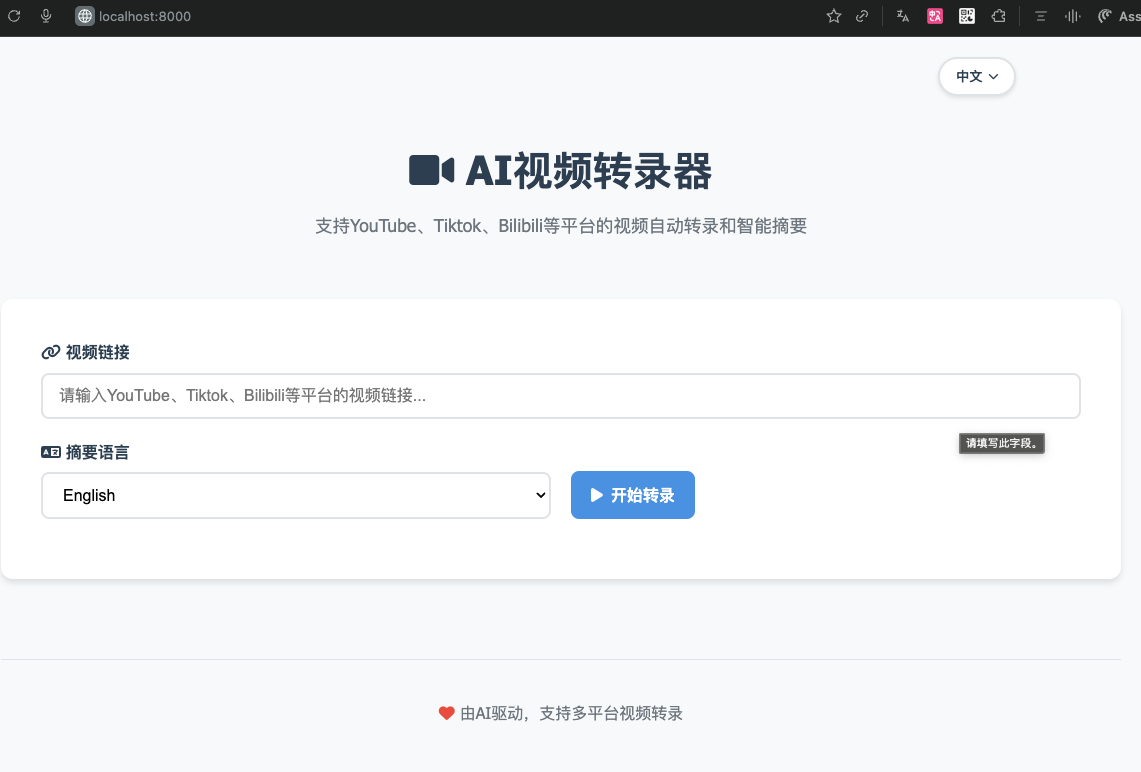1141x772 pixels.
Task: Click the video camera icon beside the title
Action: (x=430, y=170)
